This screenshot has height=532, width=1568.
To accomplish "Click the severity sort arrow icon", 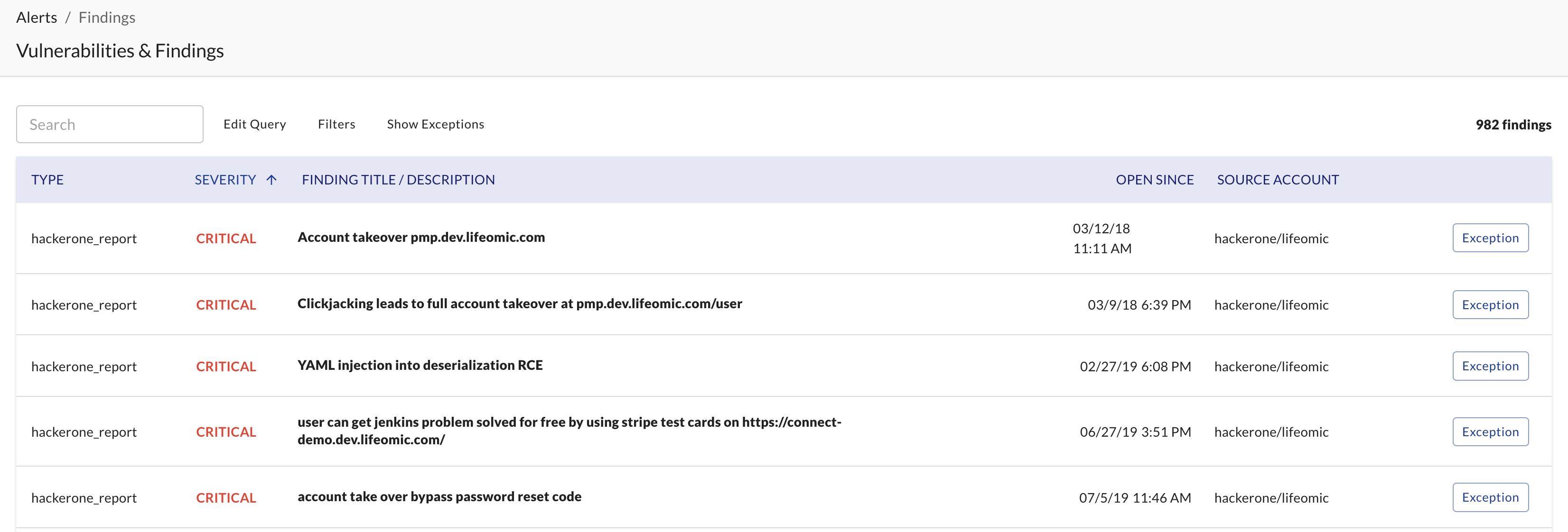I will (x=271, y=179).
